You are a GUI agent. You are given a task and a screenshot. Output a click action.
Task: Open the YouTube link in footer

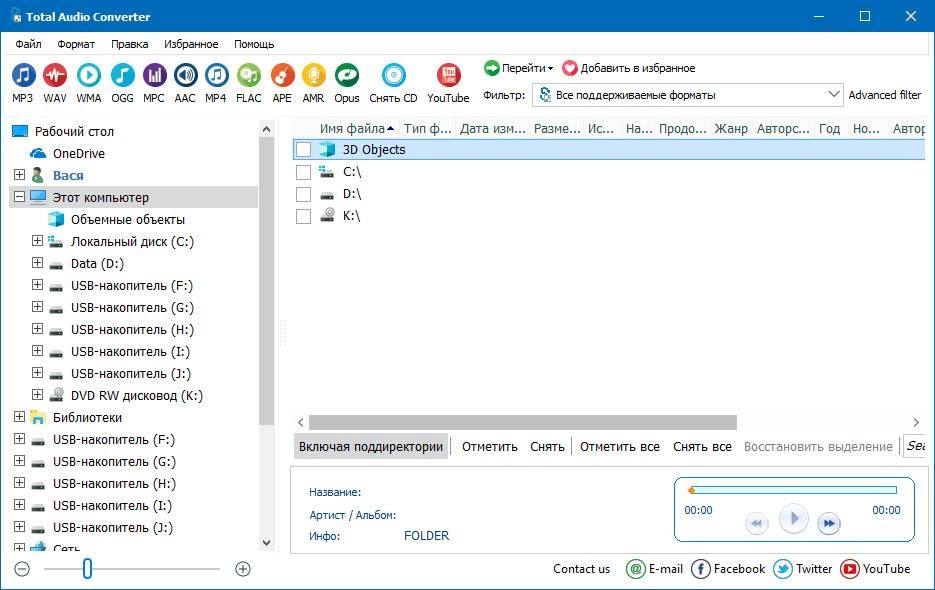[875, 569]
